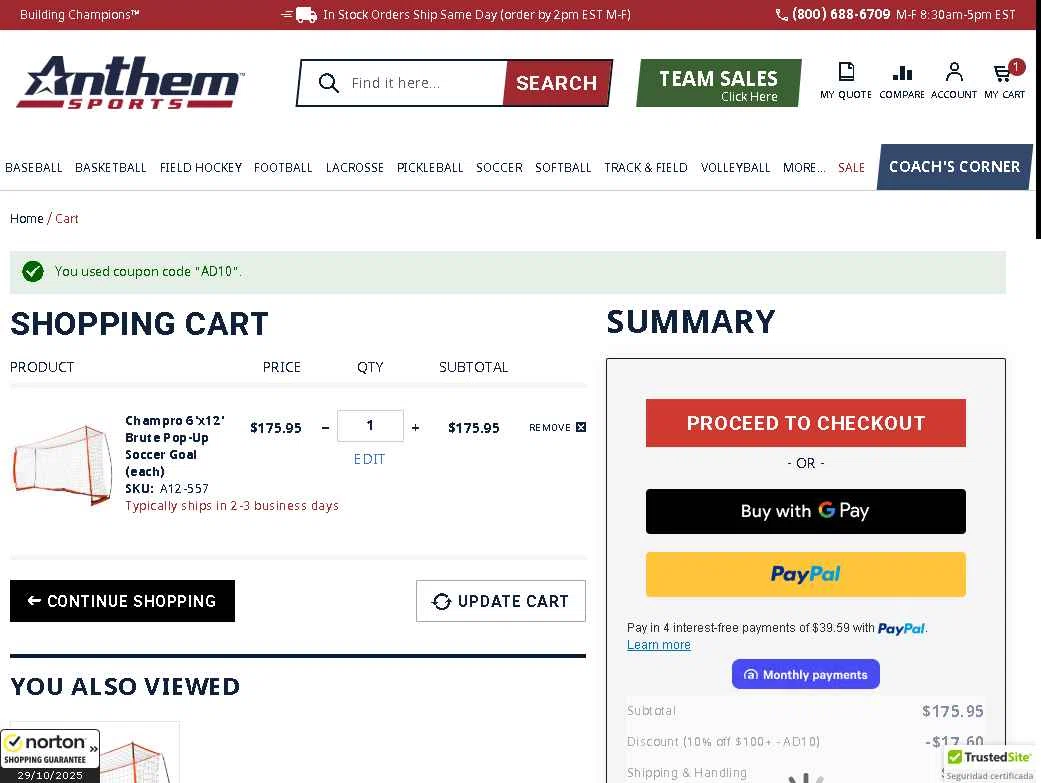Open the Basketball menu

[111, 167]
